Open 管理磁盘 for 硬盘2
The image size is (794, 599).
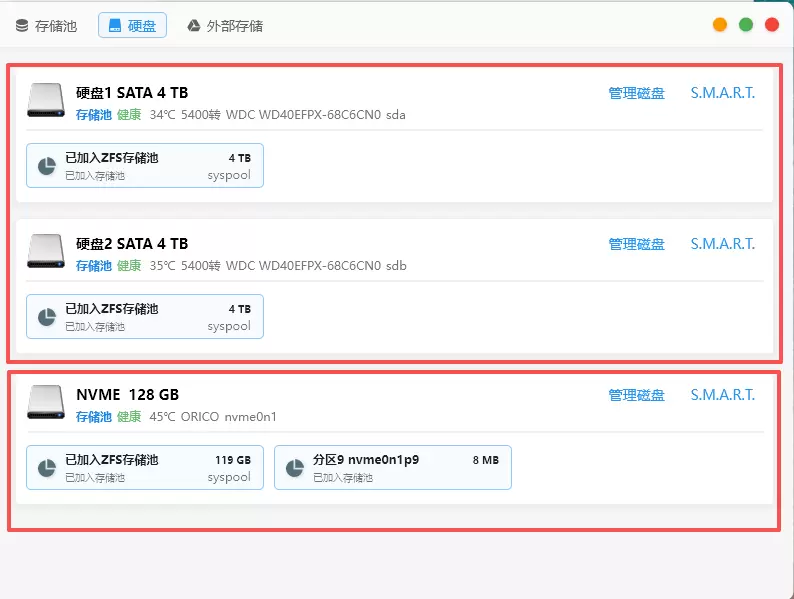636,244
